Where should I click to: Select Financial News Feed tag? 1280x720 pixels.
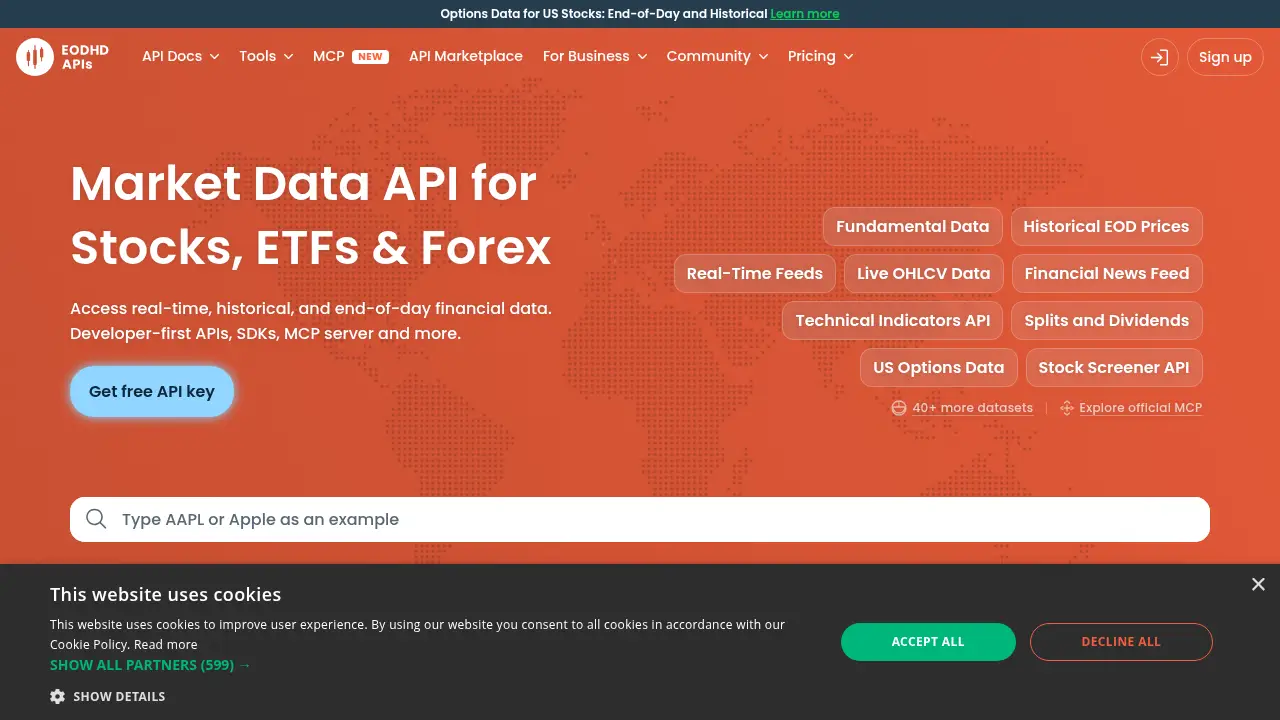click(1107, 273)
